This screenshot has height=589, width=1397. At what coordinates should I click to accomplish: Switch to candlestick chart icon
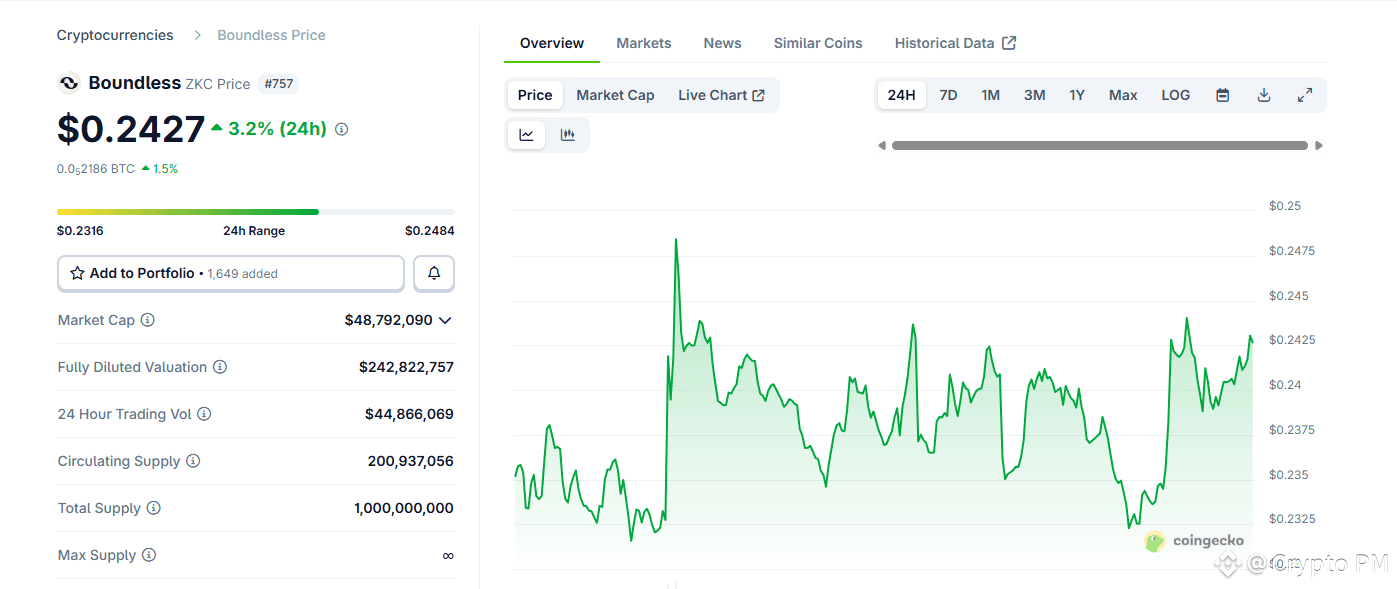[x=568, y=135]
